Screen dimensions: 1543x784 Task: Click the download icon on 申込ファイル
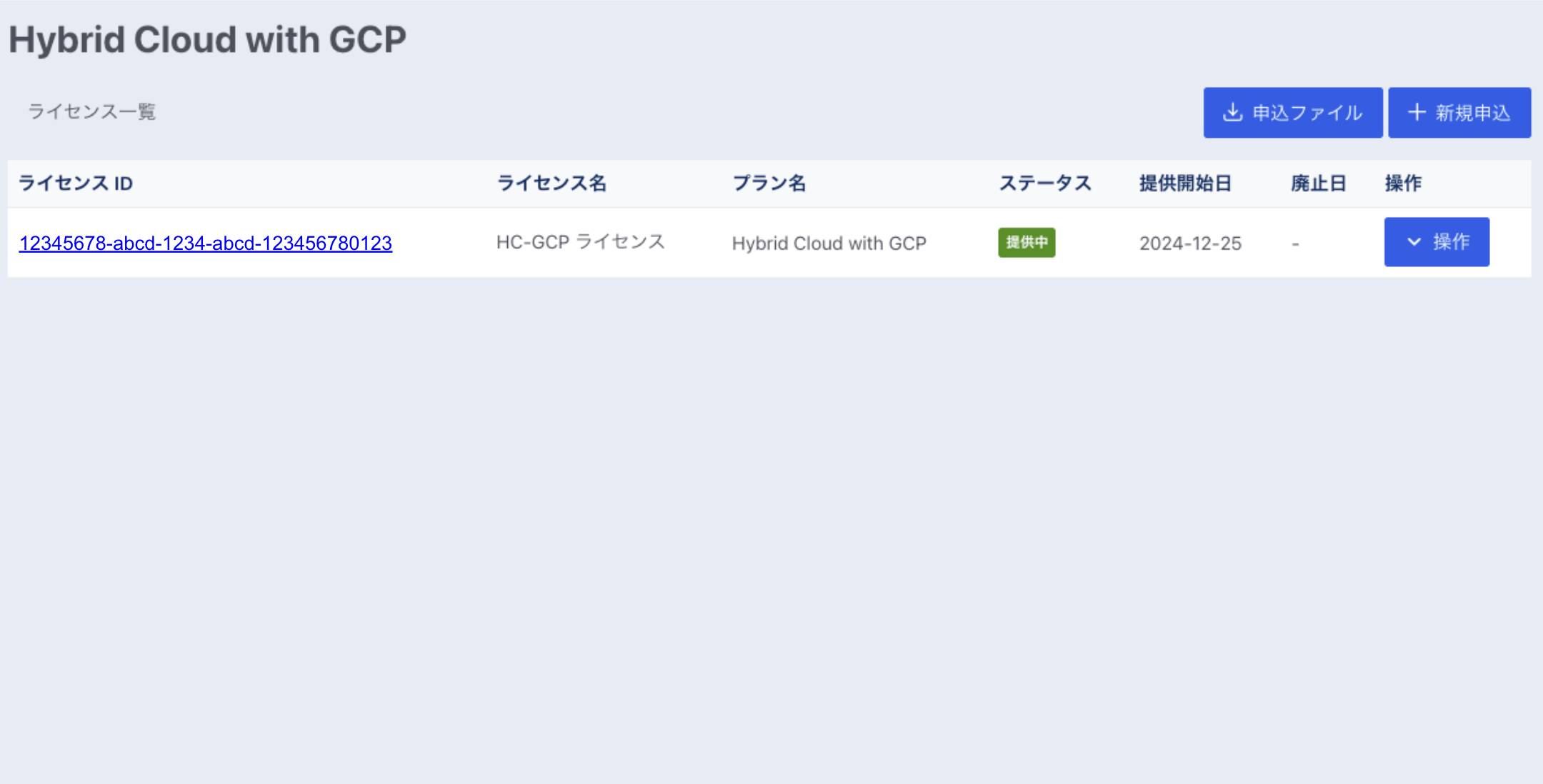point(1232,113)
